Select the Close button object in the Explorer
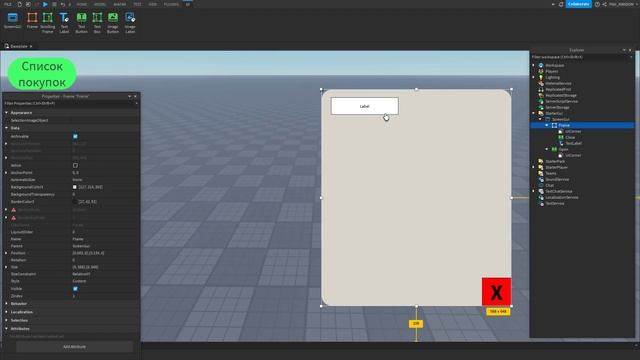Image resolution: width=640 pixels, height=360 pixels. coord(570,138)
